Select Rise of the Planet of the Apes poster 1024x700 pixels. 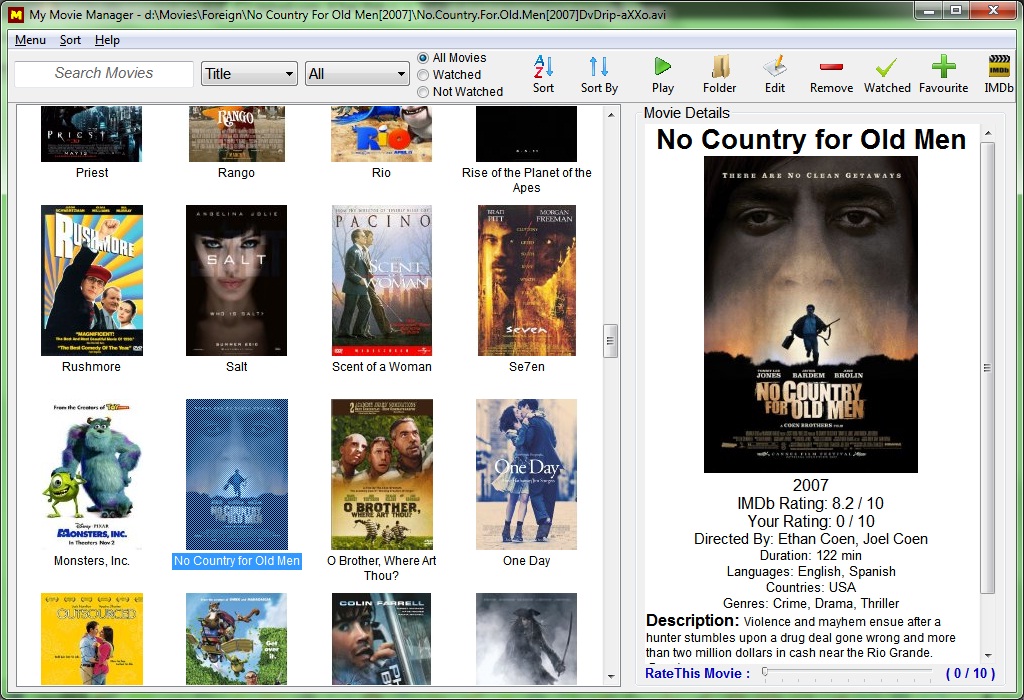(x=526, y=134)
